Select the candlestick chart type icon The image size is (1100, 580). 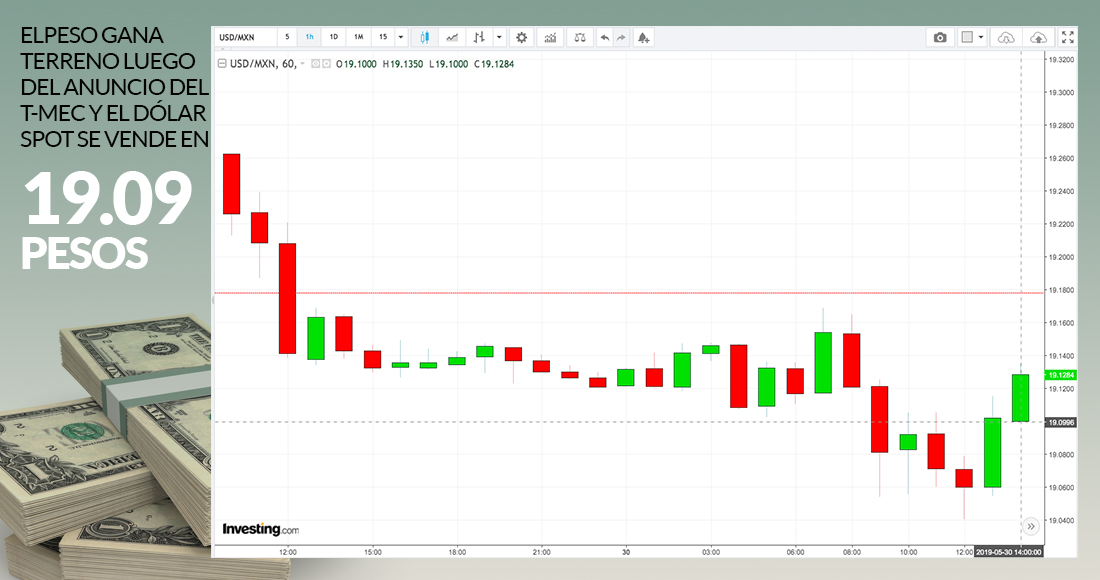point(424,37)
